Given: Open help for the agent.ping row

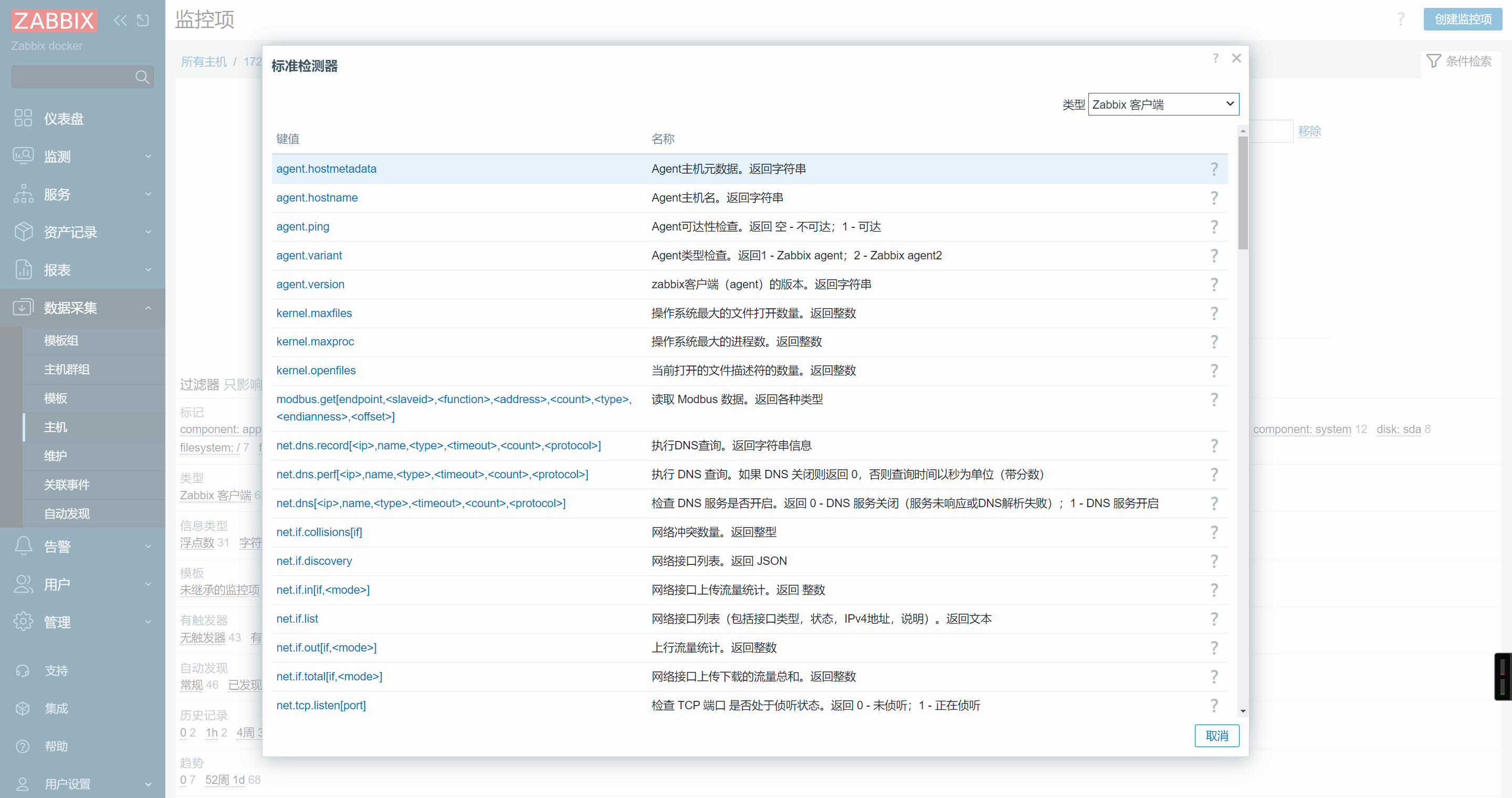Looking at the screenshot, I should tap(1214, 226).
